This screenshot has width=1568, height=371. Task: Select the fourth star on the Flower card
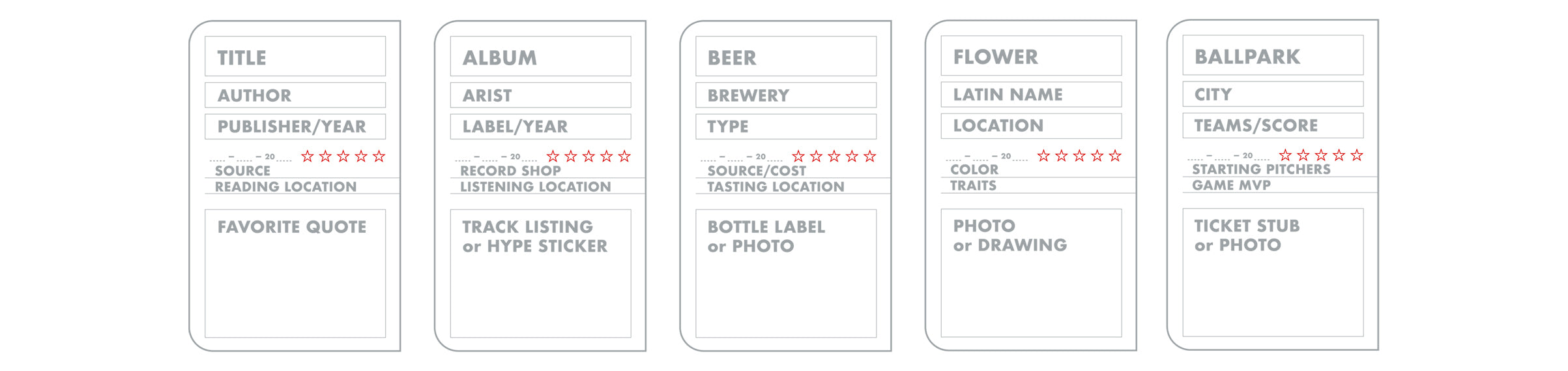pyautogui.click(x=1097, y=155)
